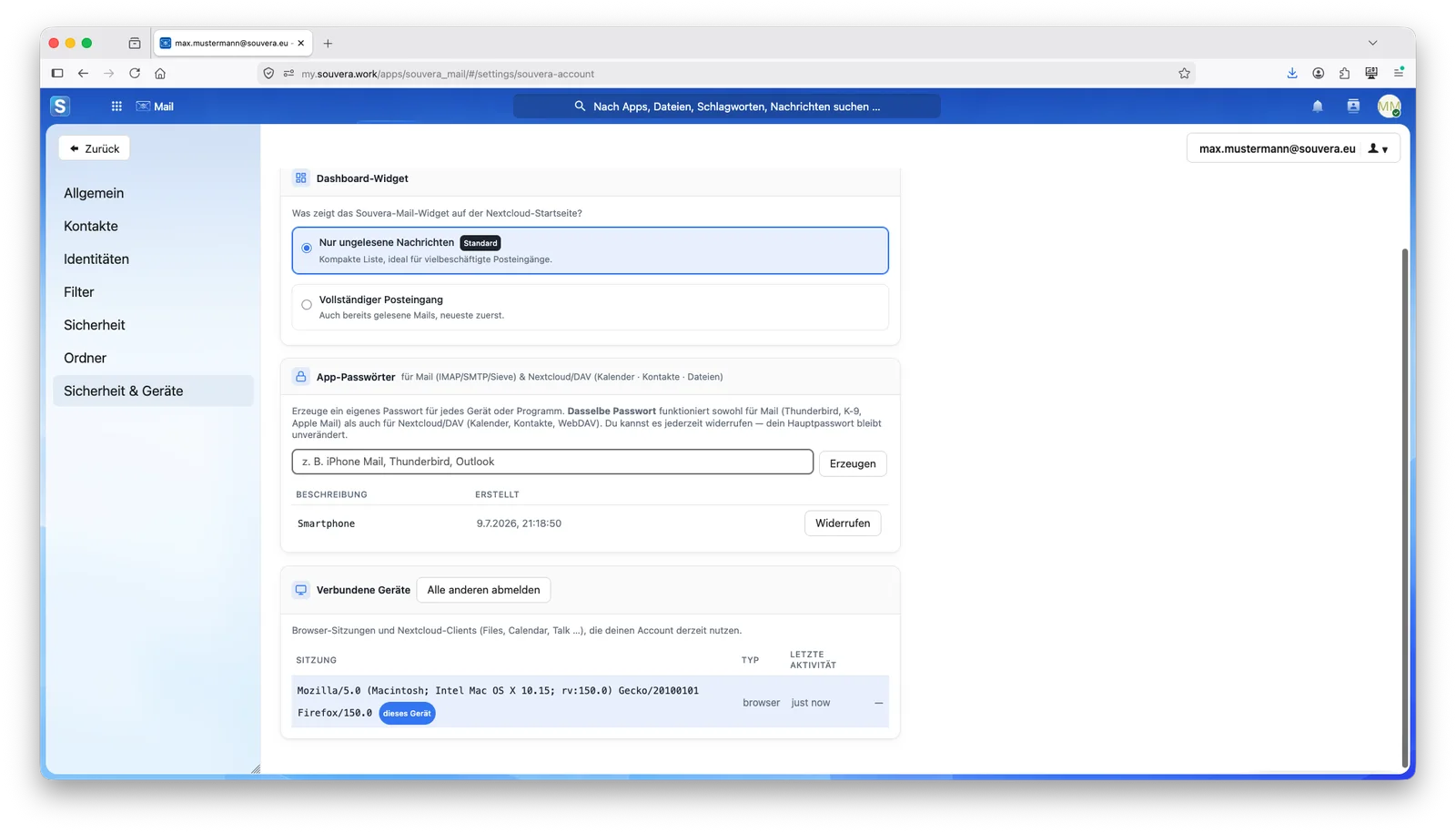Expand the browser tab list chevron
The width and height of the screenshot is (1456, 833).
1372,43
